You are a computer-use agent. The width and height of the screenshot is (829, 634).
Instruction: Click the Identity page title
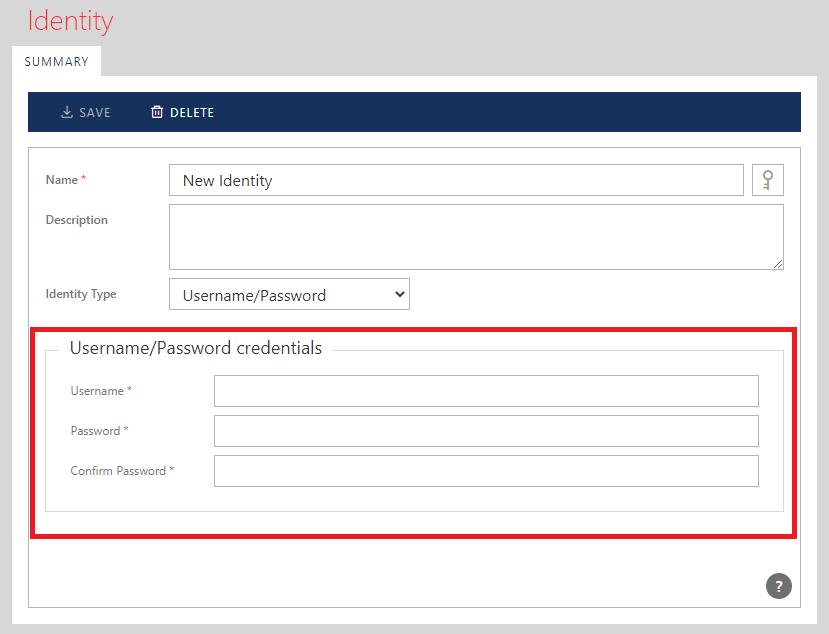click(70, 21)
